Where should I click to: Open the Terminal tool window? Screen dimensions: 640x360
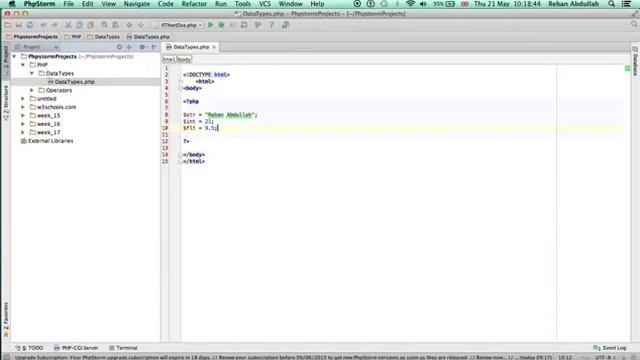[x=123, y=348]
